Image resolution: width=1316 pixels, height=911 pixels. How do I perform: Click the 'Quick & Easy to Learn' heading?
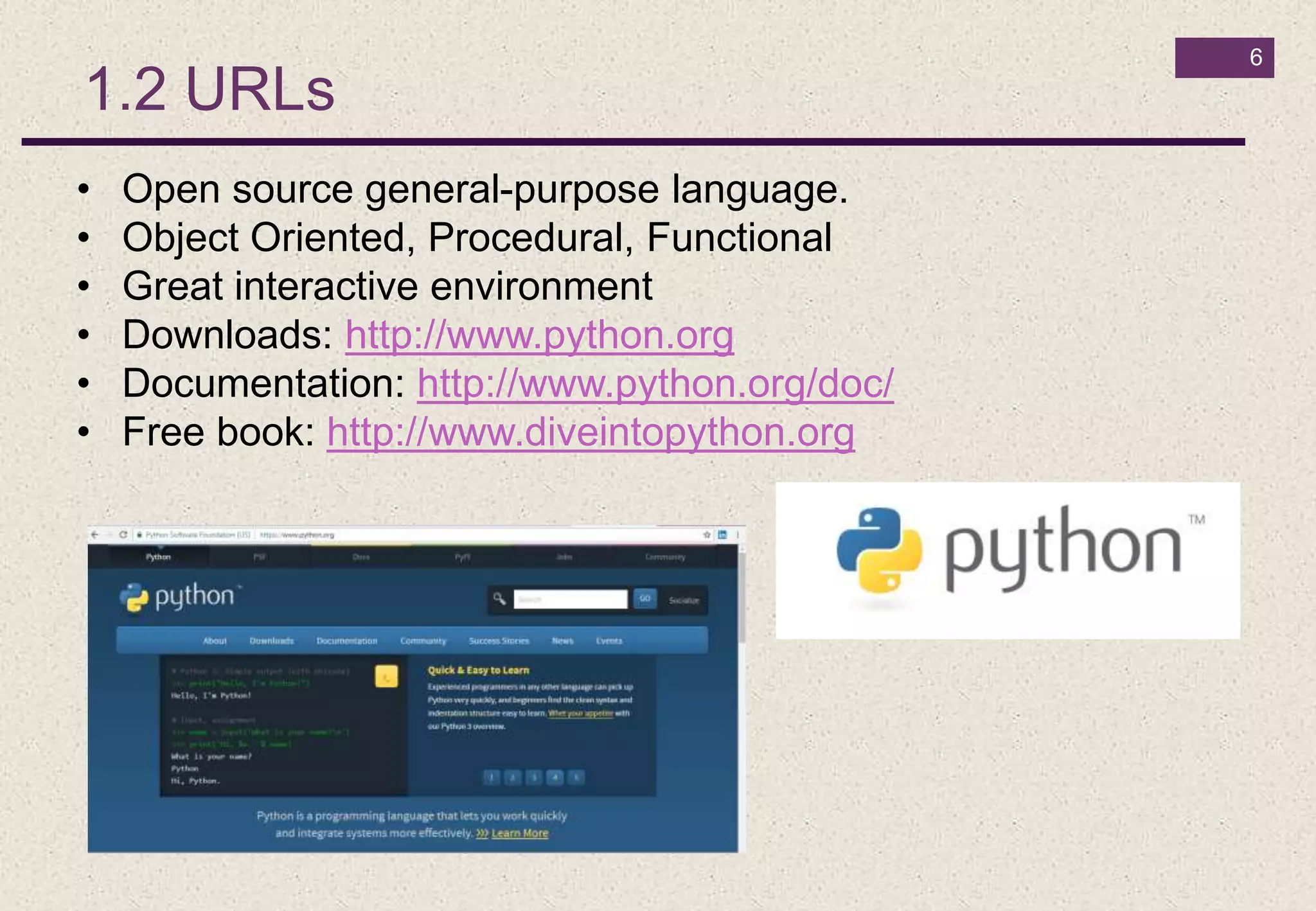coord(479,670)
